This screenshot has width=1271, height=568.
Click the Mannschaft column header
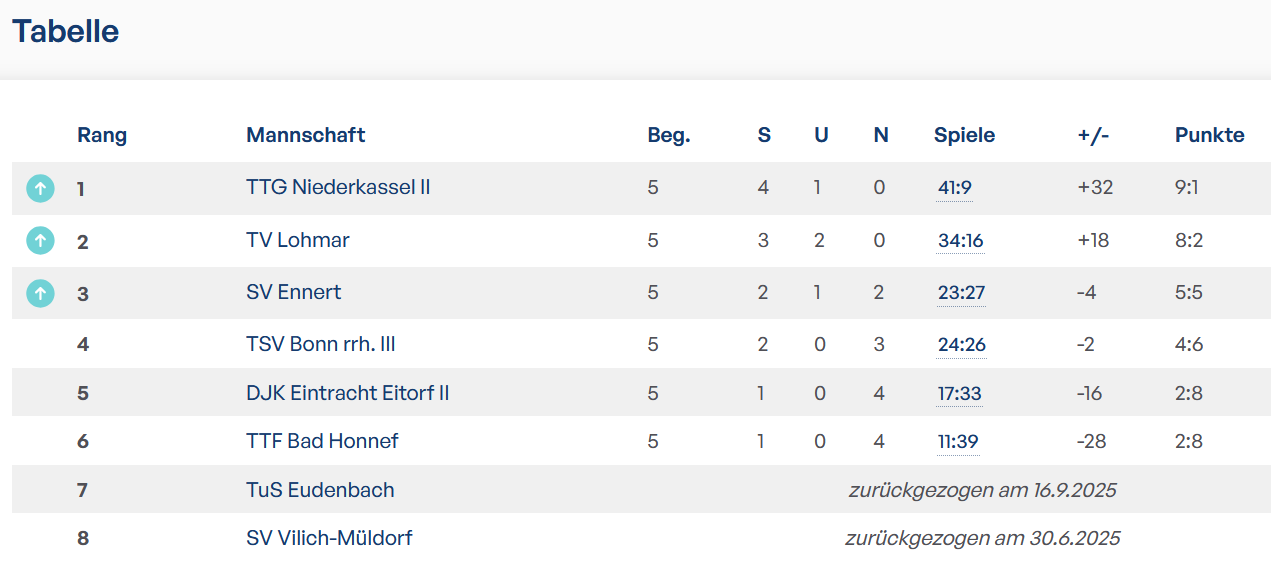pyautogui.click(x=305, y=135)
